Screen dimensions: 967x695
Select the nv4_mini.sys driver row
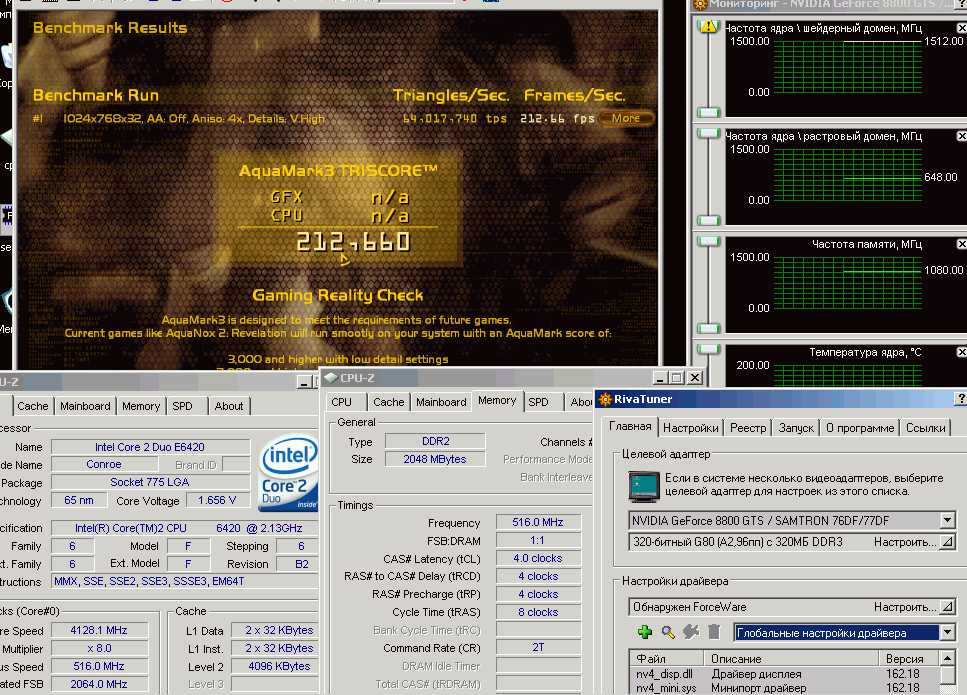[x=784, y=688]
